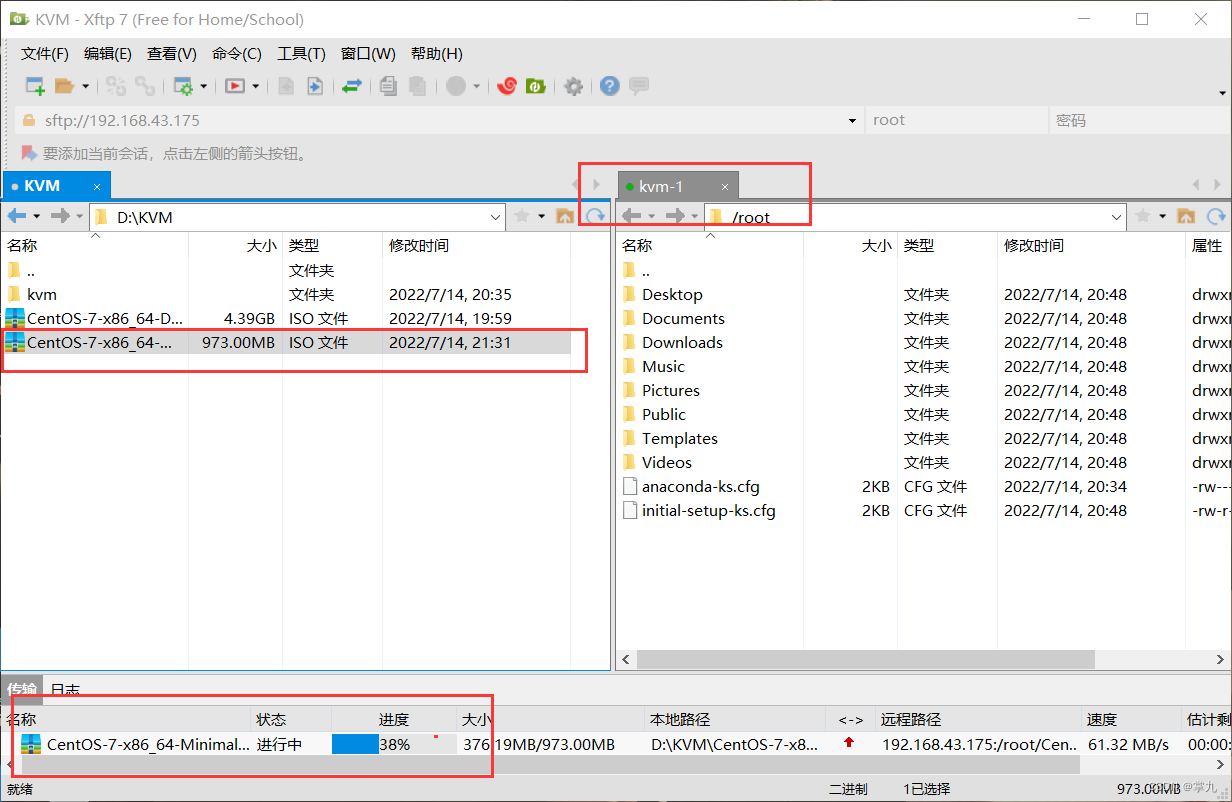Screen dimensions: 1232x802
Task: Open bookmarks star in remote pane
Action: 1142,216
